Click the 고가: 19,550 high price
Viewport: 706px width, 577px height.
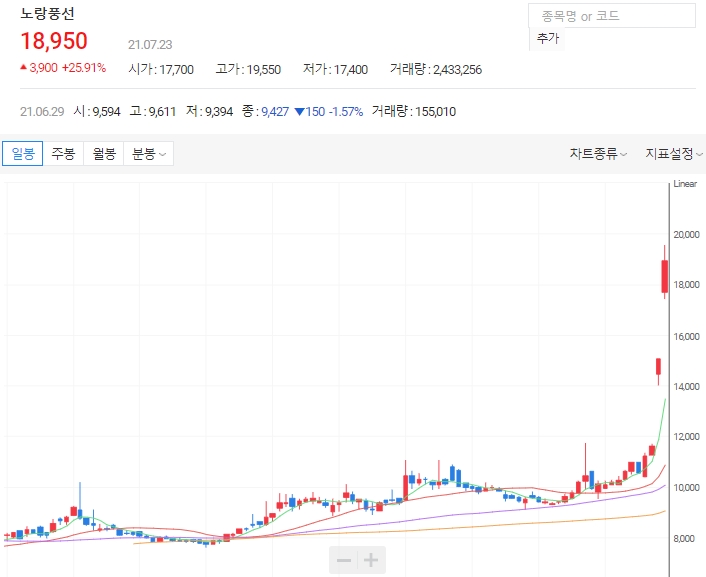(248, 69)
